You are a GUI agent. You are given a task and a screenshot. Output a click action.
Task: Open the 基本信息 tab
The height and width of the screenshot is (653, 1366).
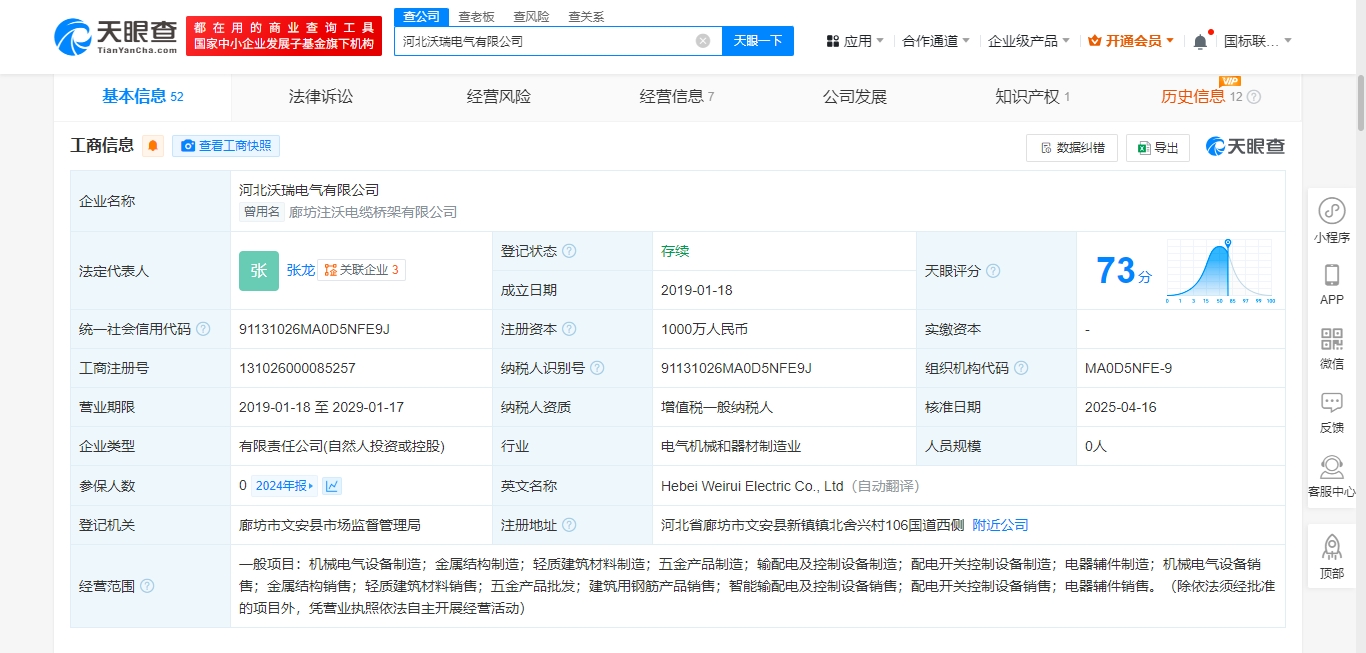point(142,97)
